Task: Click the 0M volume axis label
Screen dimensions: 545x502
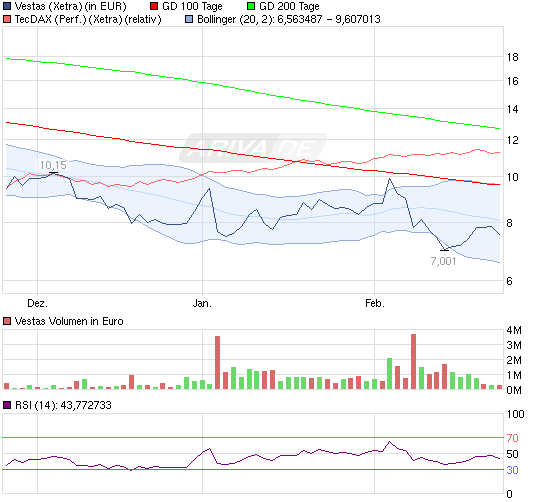Action: (x=514, y=390)
